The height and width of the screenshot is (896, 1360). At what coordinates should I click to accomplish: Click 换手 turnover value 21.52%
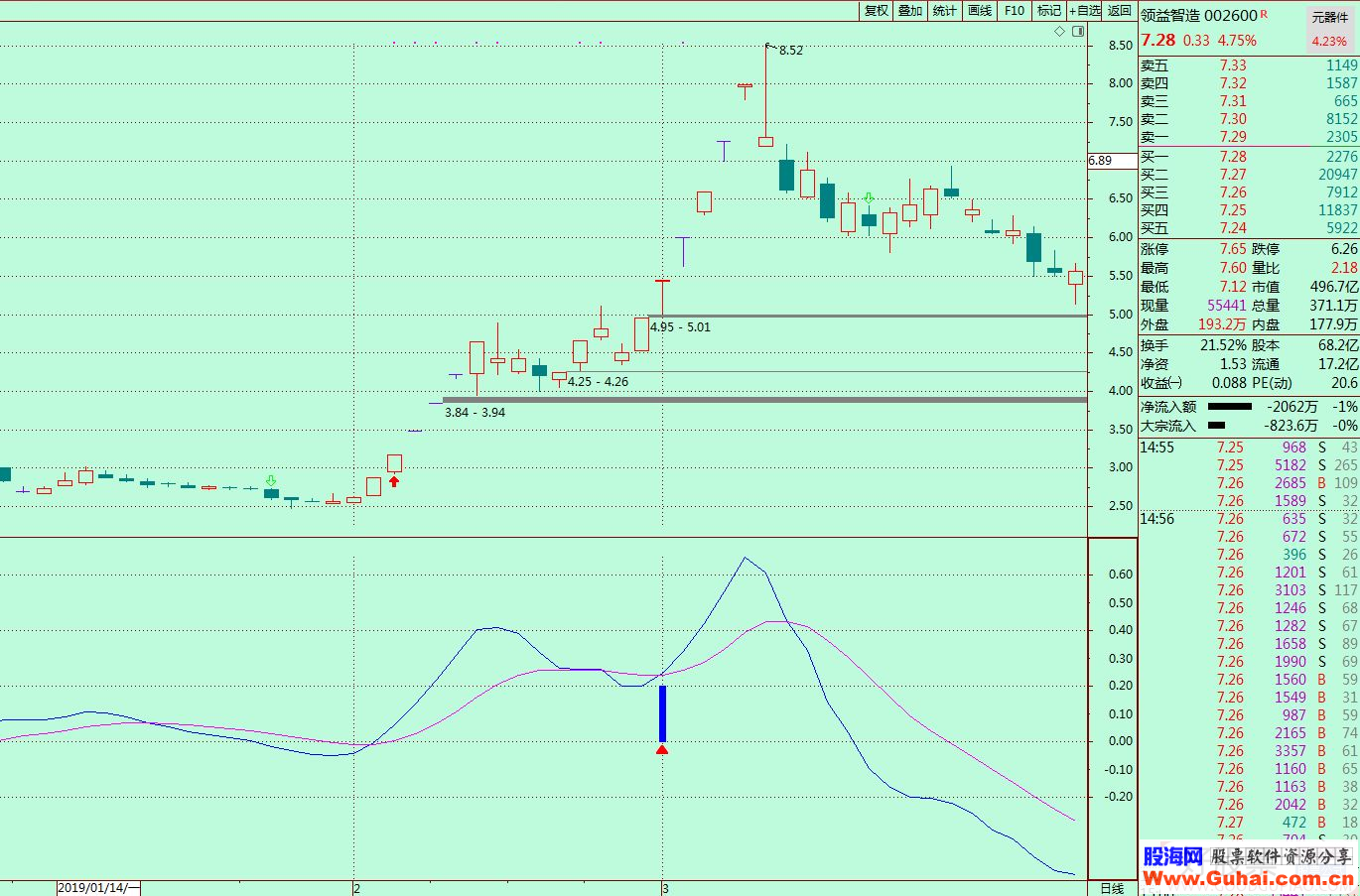click(x=1223, y=345)
